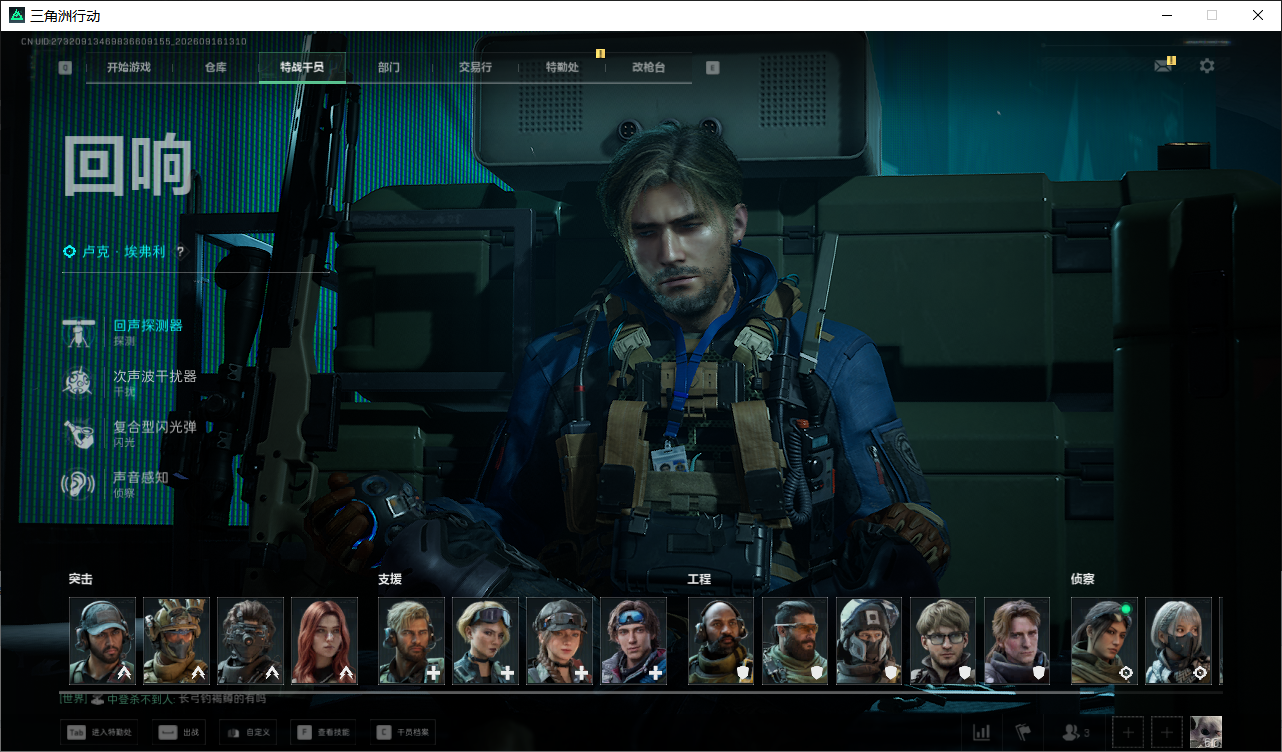Viewport: 1282px width, 752px height.
Task: Add teammate via plus slot beside friends icon
Action: (1128, 732)
